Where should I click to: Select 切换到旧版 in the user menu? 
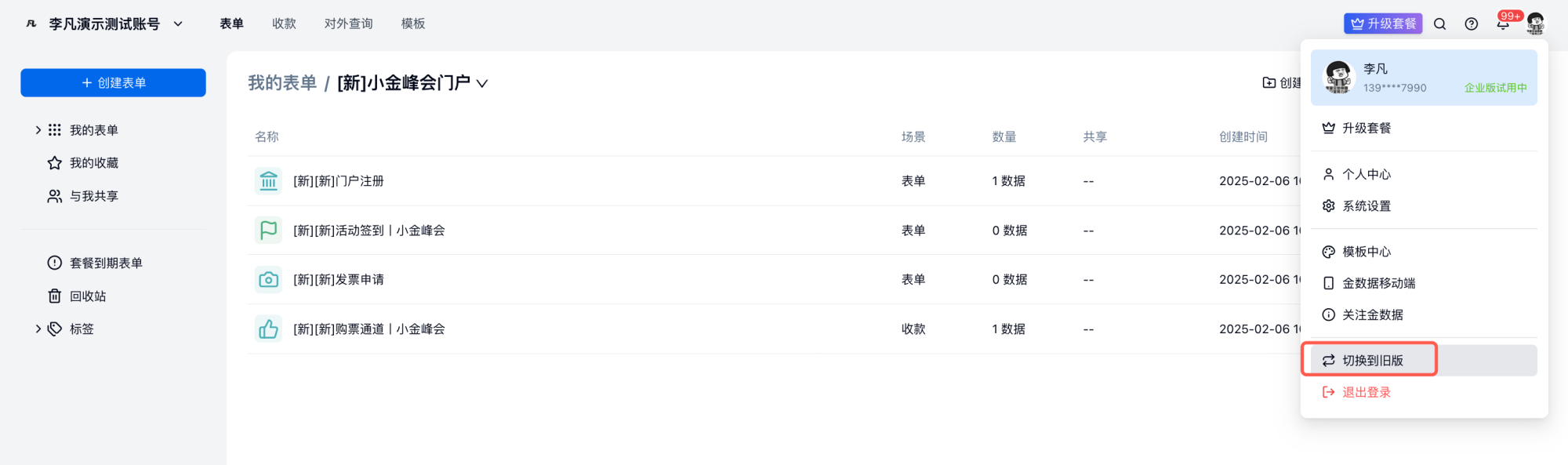[1372, 361]
